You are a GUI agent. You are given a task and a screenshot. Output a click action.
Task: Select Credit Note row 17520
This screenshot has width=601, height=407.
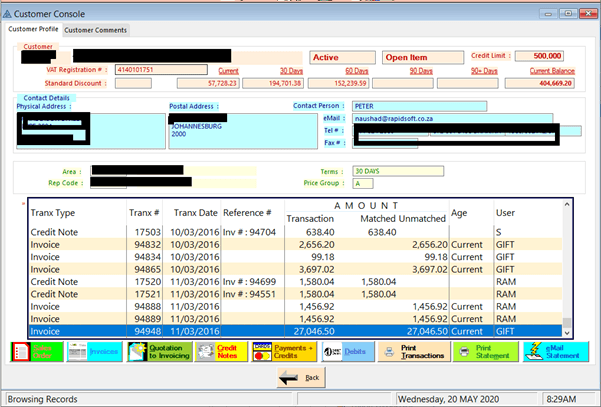tap(296, 282)
